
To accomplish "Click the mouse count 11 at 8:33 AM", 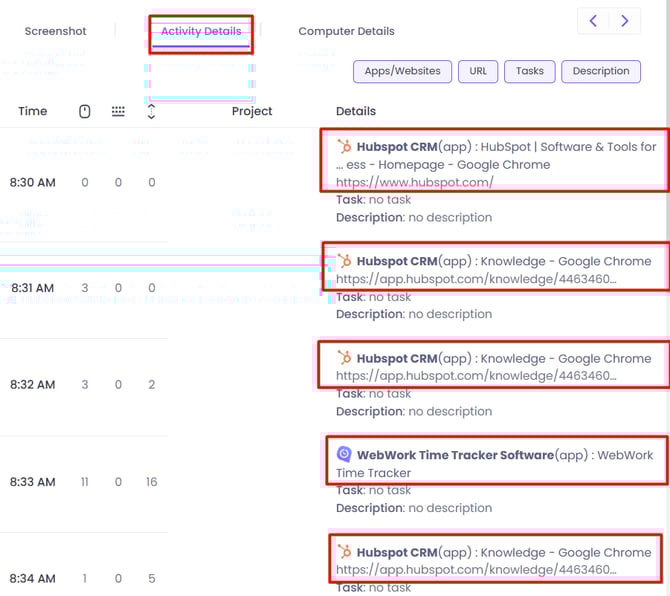I will point(85,482).
